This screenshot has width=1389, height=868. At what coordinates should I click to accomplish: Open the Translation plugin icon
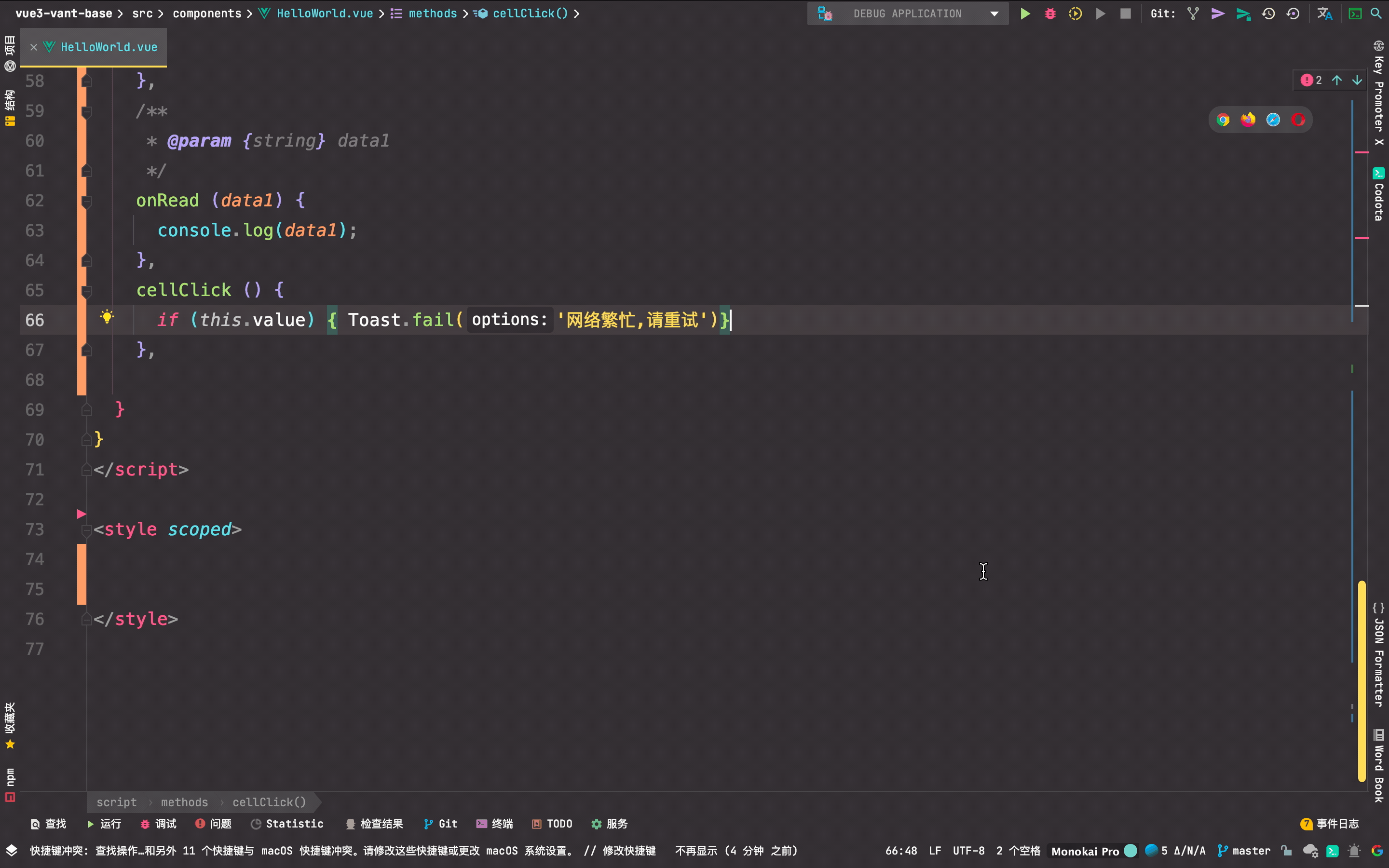click(1325, 13)
